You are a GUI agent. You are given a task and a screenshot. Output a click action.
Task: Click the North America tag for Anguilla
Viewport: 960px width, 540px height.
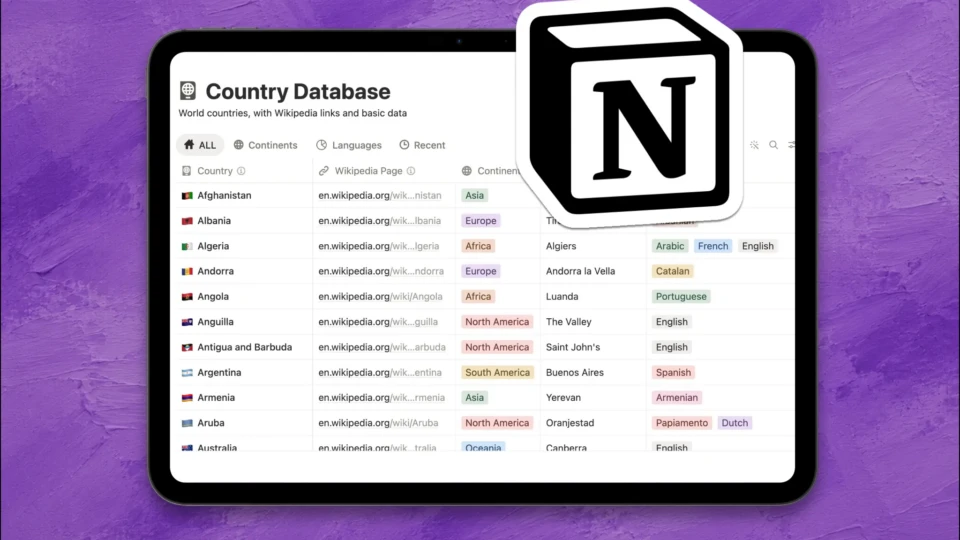coord(497,321)
